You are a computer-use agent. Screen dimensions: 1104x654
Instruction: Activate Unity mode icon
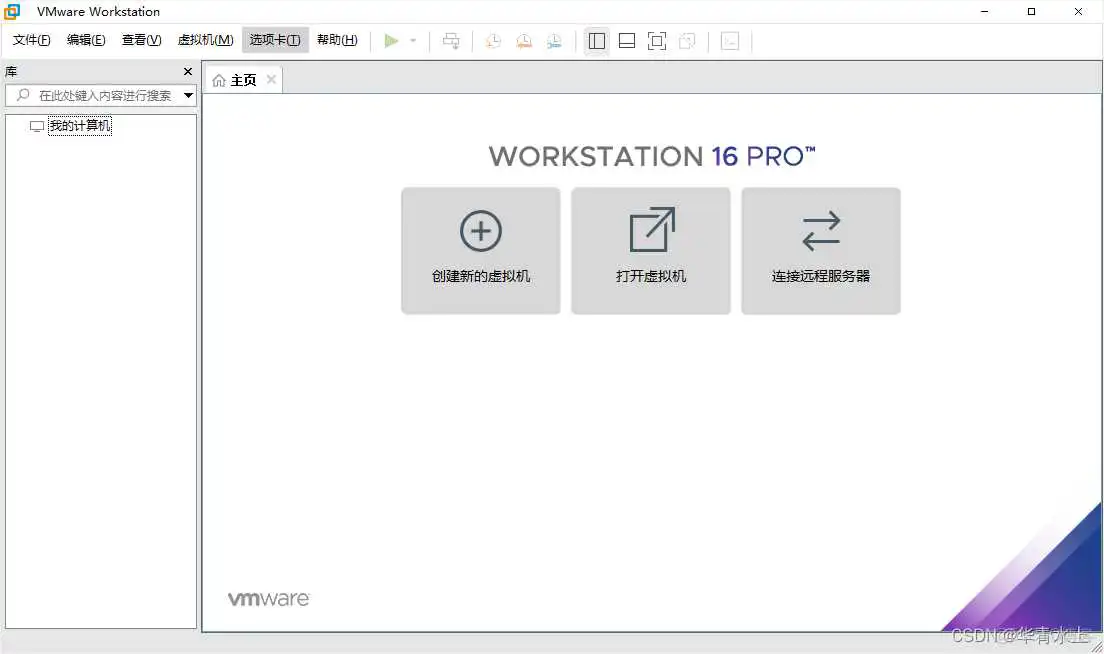point(686,41)
